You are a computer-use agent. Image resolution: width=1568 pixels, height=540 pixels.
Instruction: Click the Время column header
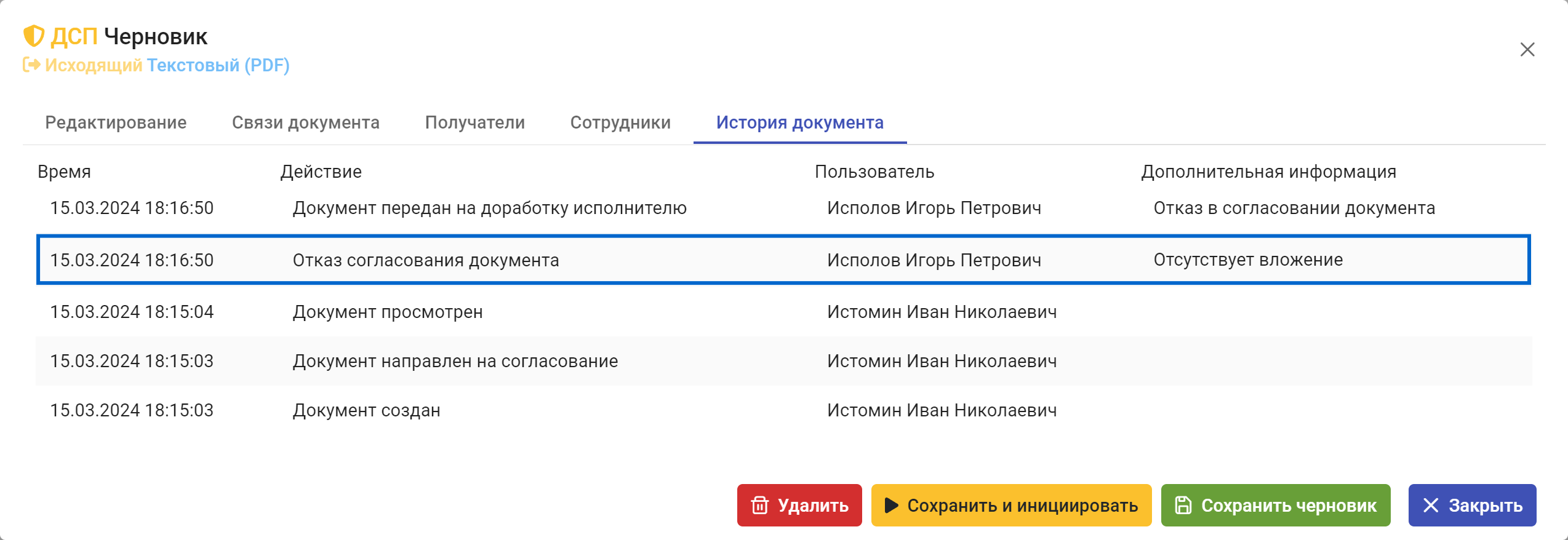point(64,172)
